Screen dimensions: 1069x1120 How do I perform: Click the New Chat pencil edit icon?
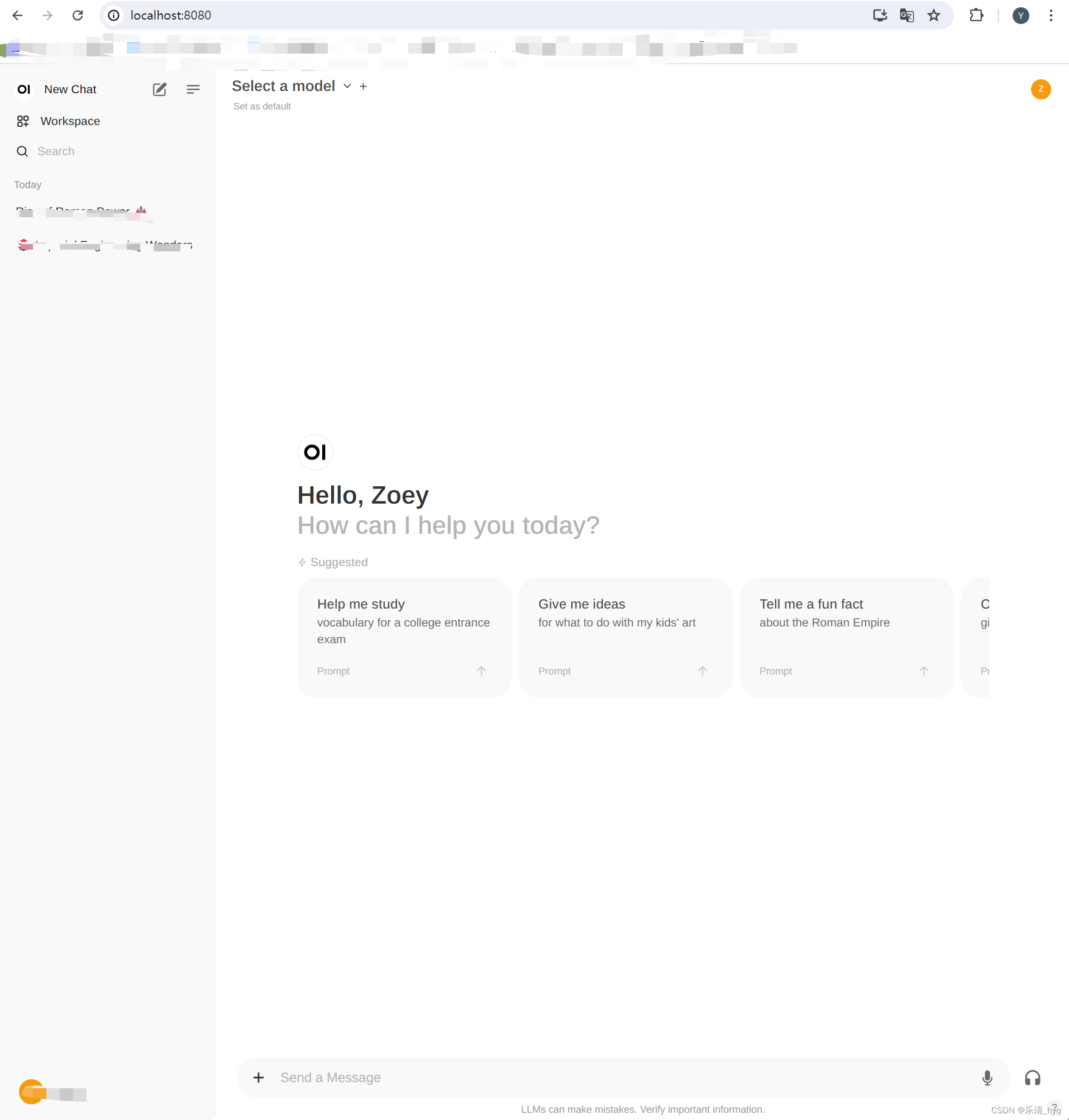click(x=160, y=89)
